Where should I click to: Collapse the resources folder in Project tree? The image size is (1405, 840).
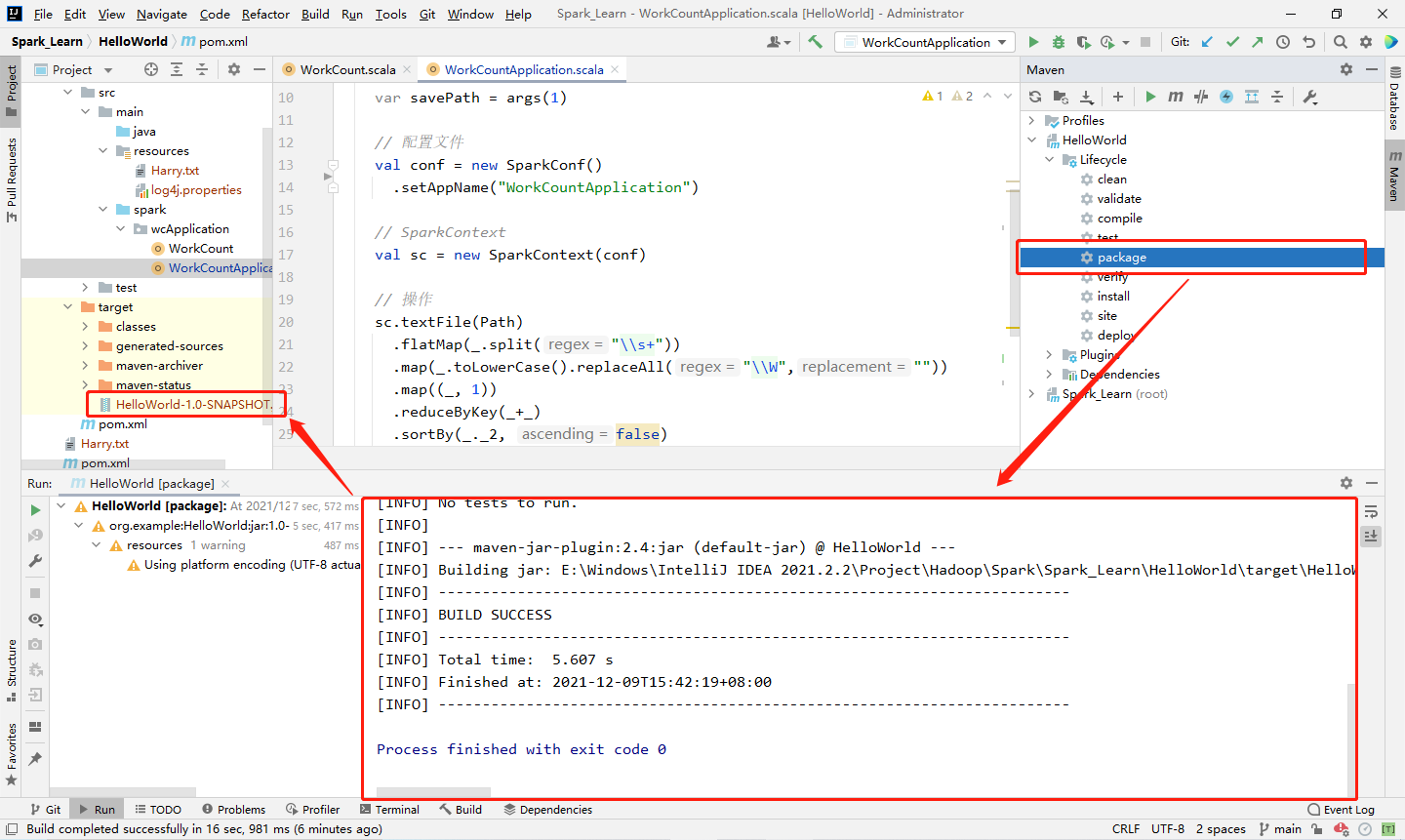pyautogui.click(x=103, y=150)
